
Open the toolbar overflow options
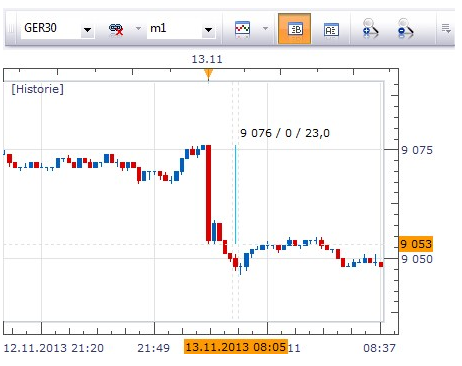(x=446, y=28)
